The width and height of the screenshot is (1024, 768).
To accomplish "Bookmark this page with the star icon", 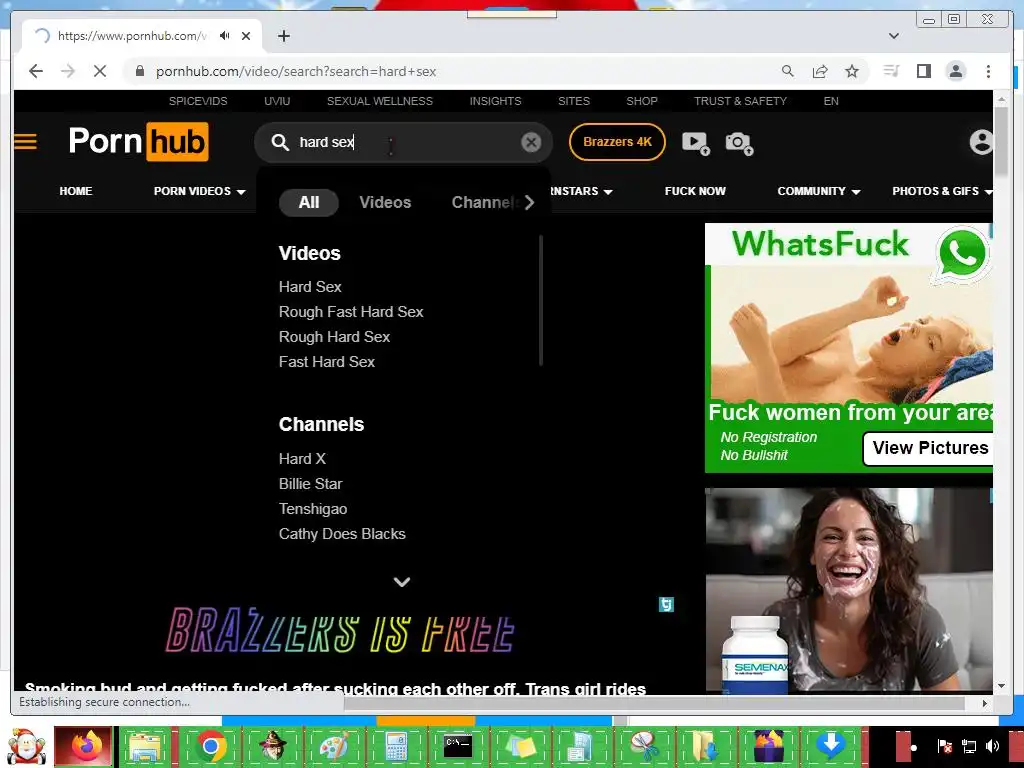I will 852,71.
